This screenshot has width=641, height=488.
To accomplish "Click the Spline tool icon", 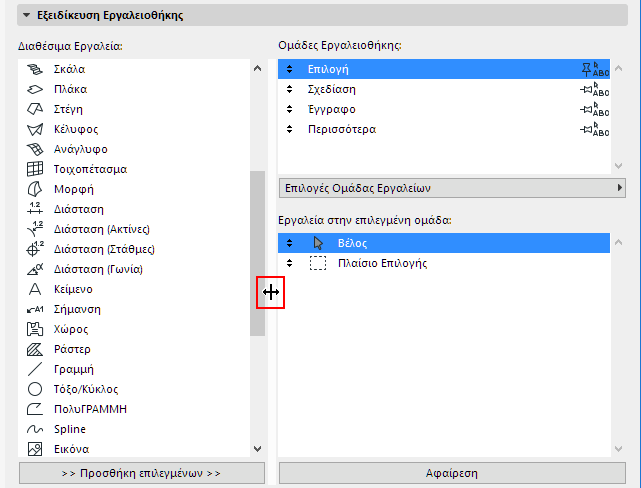I will [x=35, y=429].
